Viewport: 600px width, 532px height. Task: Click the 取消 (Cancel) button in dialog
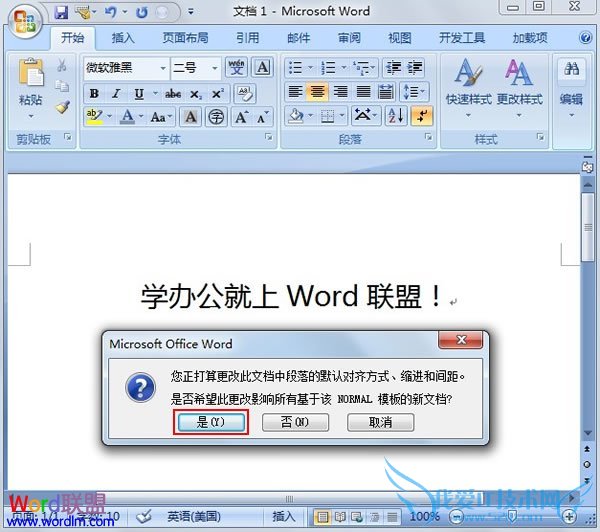point(380,423)
